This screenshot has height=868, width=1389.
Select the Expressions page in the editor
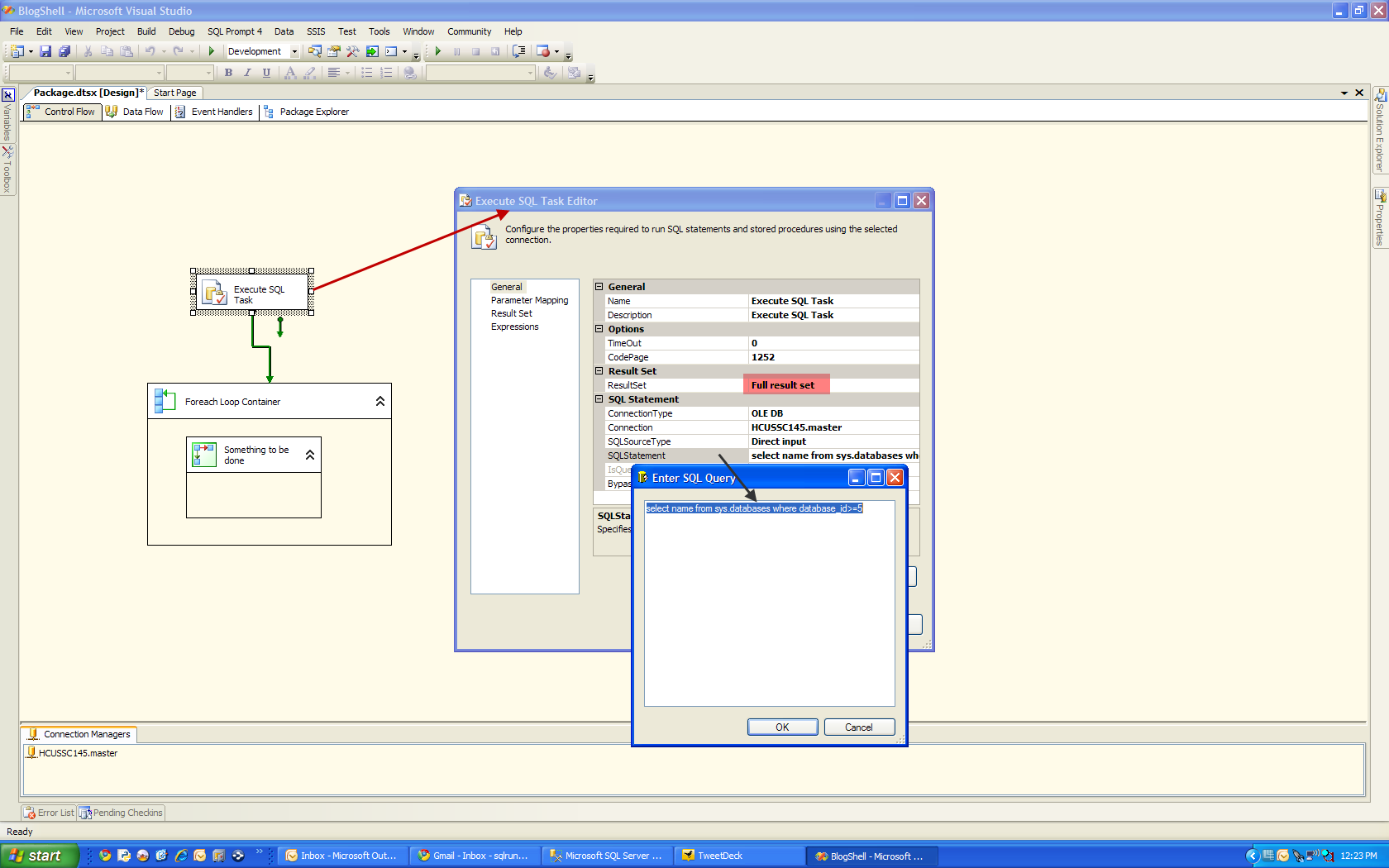point(514,327)
